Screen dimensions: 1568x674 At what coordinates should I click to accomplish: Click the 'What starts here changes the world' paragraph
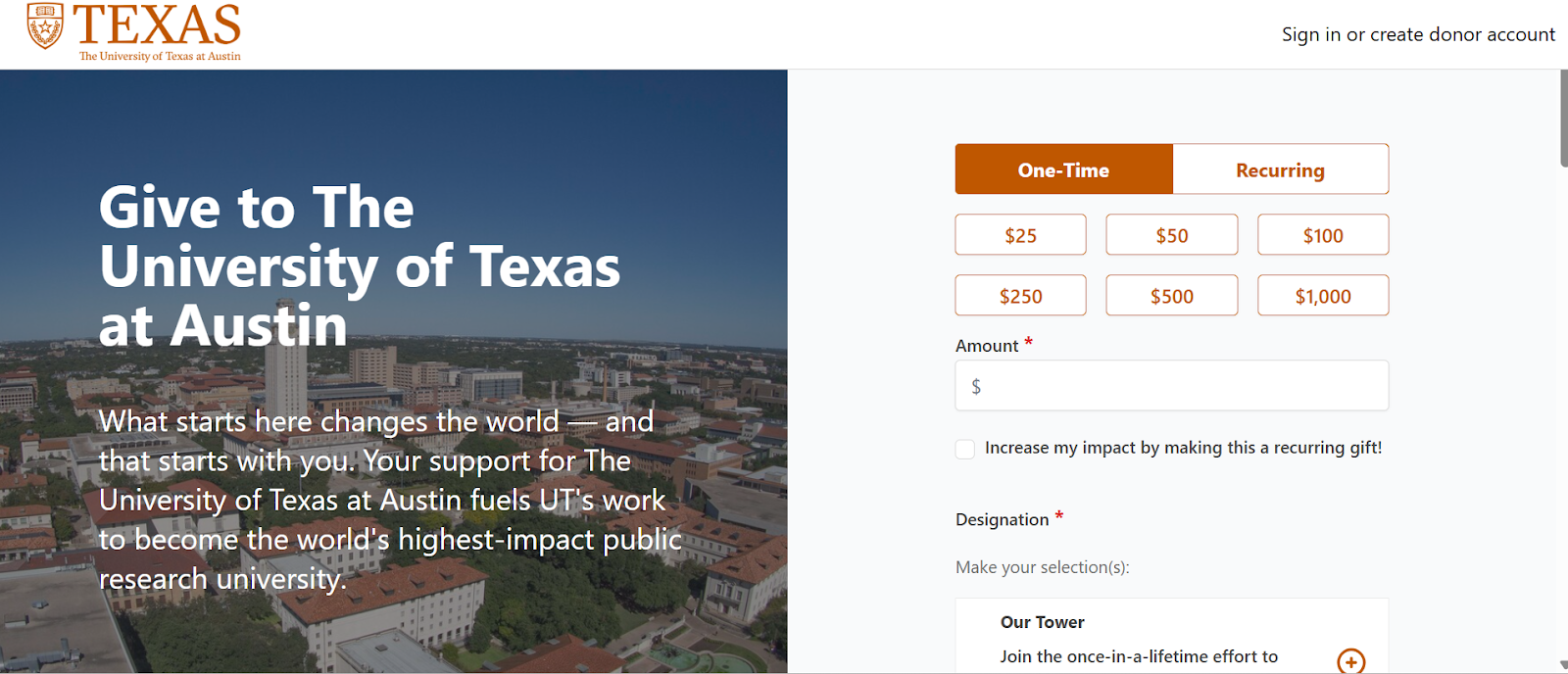(390, 500)
